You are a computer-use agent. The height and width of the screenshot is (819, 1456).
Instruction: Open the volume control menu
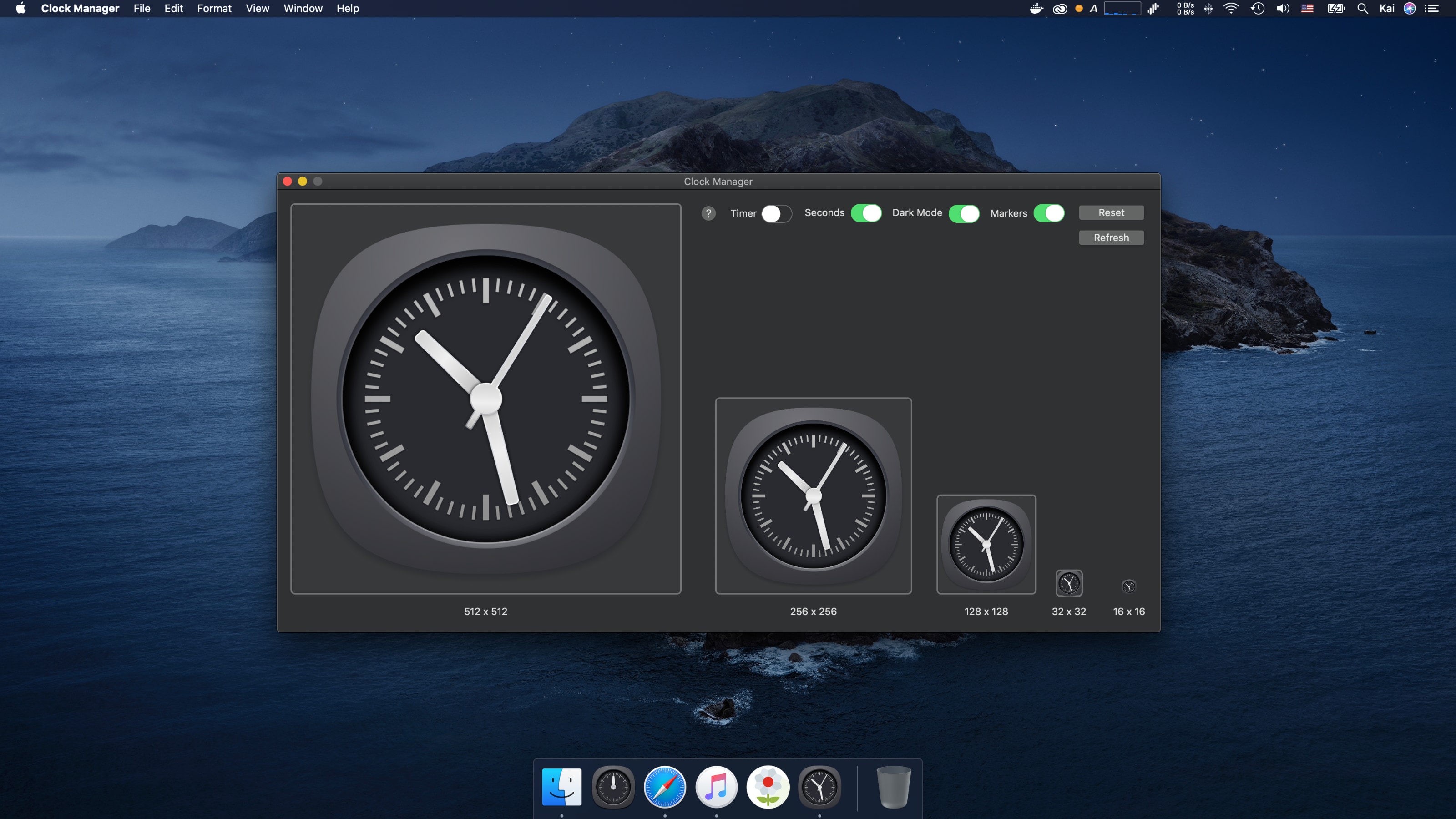click(1283, 9)
